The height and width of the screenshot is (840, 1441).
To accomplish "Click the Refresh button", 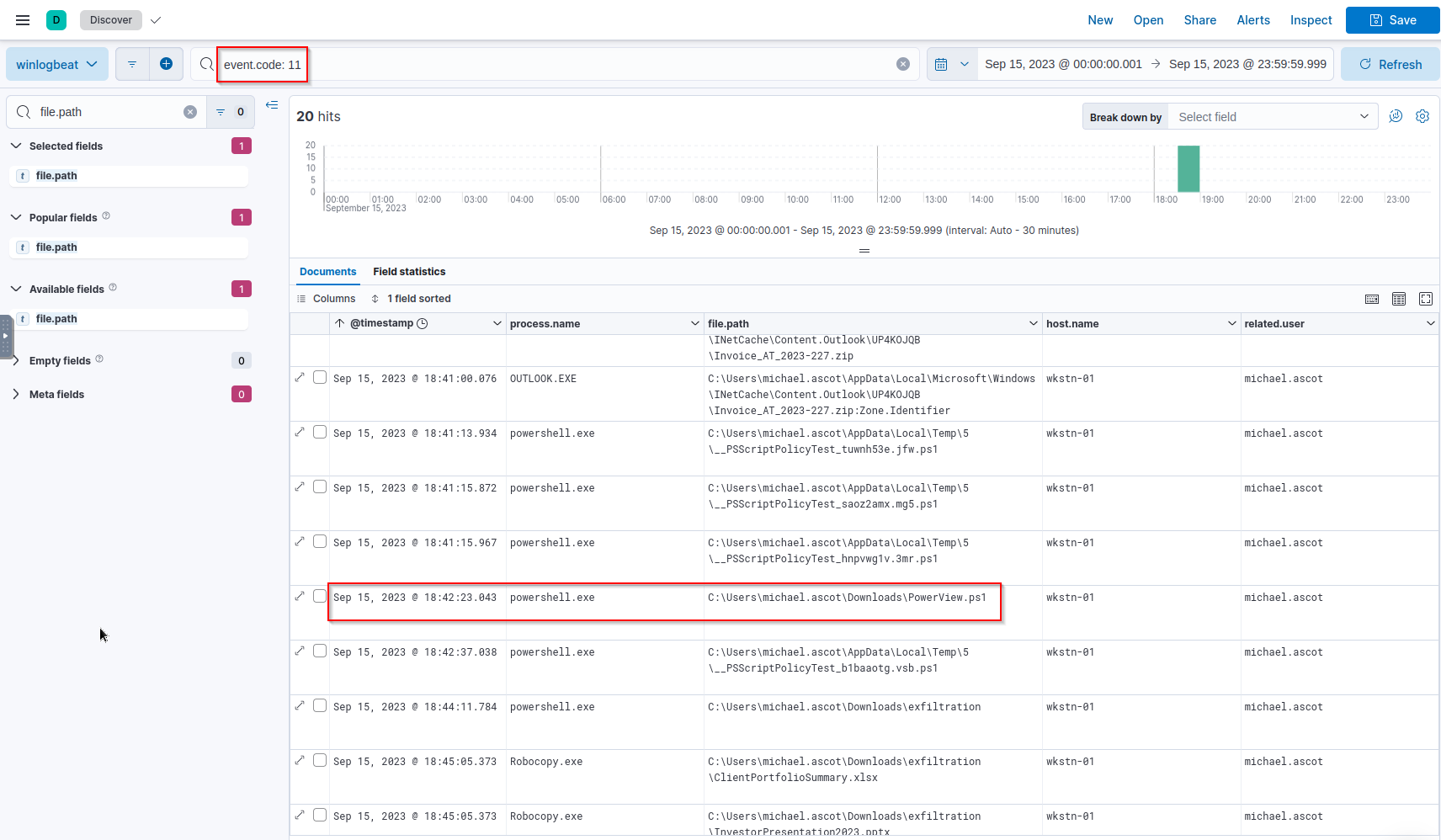I will 1390,64.
